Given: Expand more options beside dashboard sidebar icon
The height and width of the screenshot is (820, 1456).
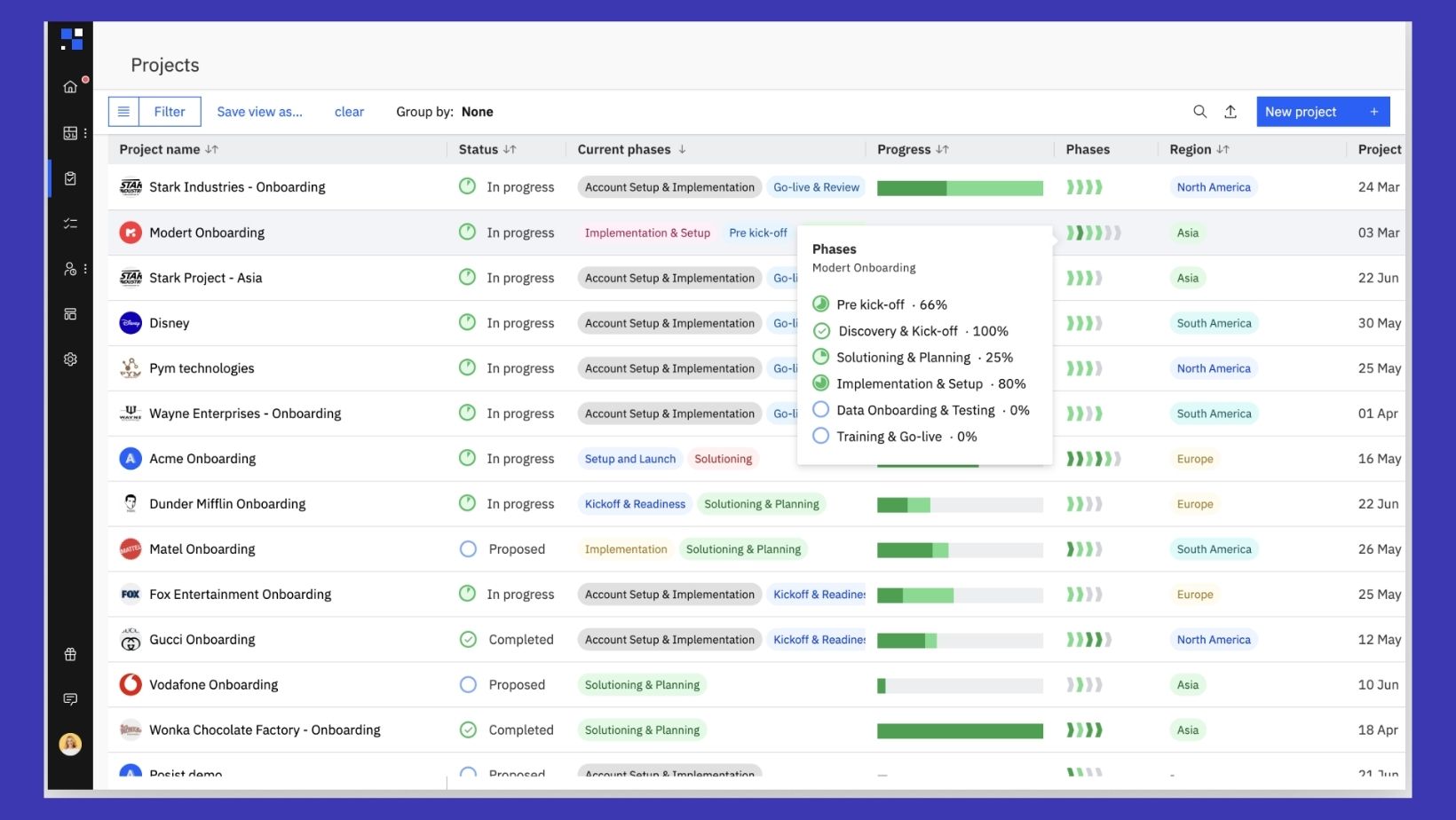Looking at the screenshot, I should (85, 133).
